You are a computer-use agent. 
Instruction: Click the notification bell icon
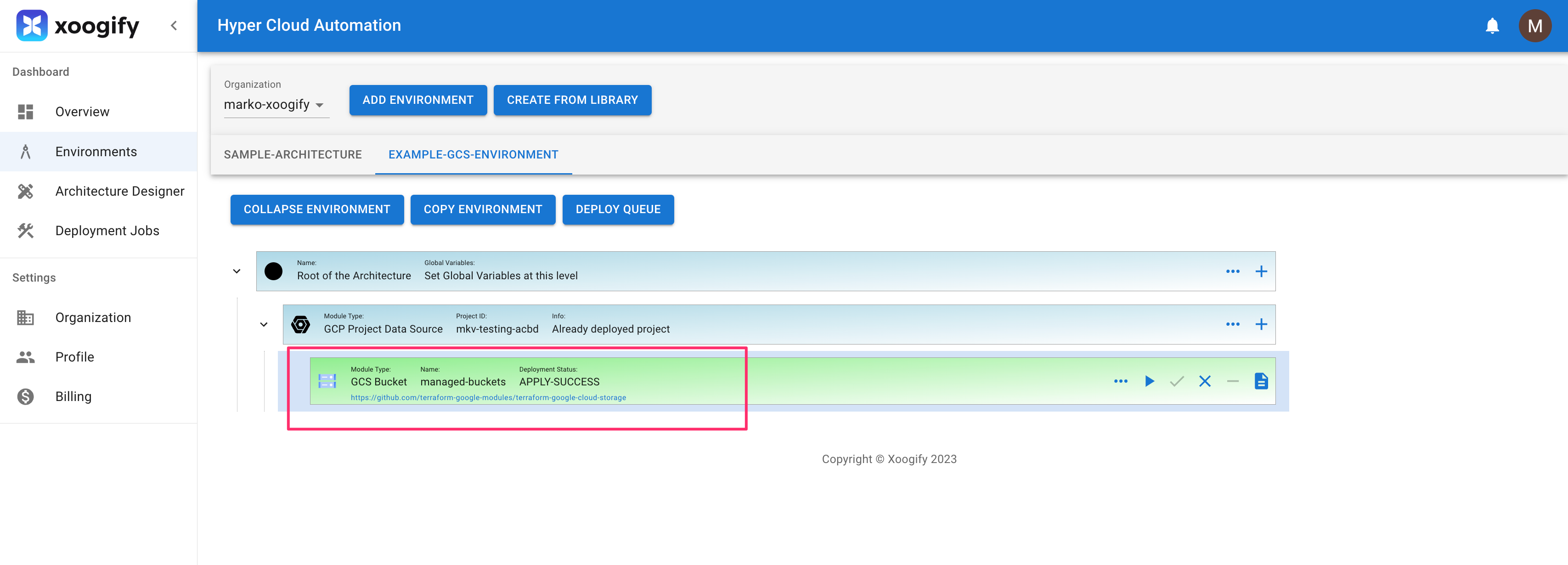click(1492, 26)
